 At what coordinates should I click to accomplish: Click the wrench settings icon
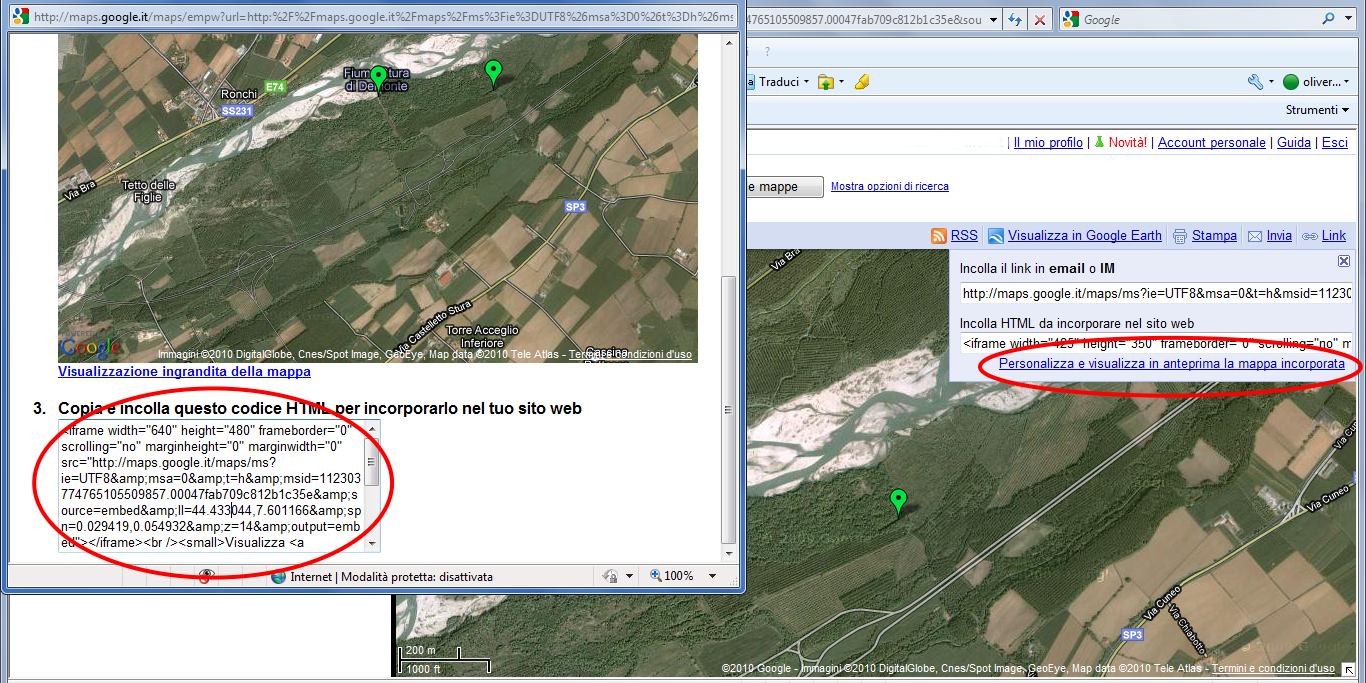coord(1255,82)
